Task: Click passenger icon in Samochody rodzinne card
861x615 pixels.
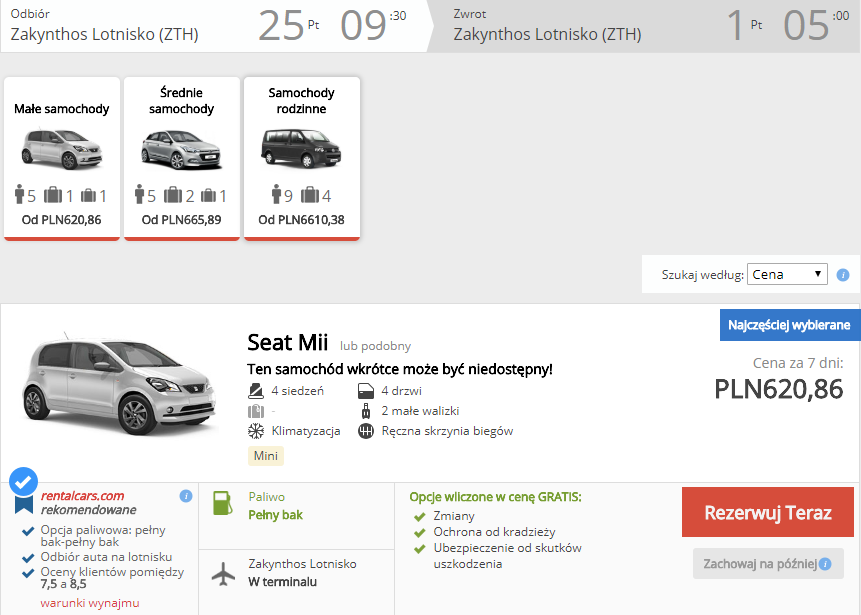Action: pyautogui.click(x=276, y=194)
